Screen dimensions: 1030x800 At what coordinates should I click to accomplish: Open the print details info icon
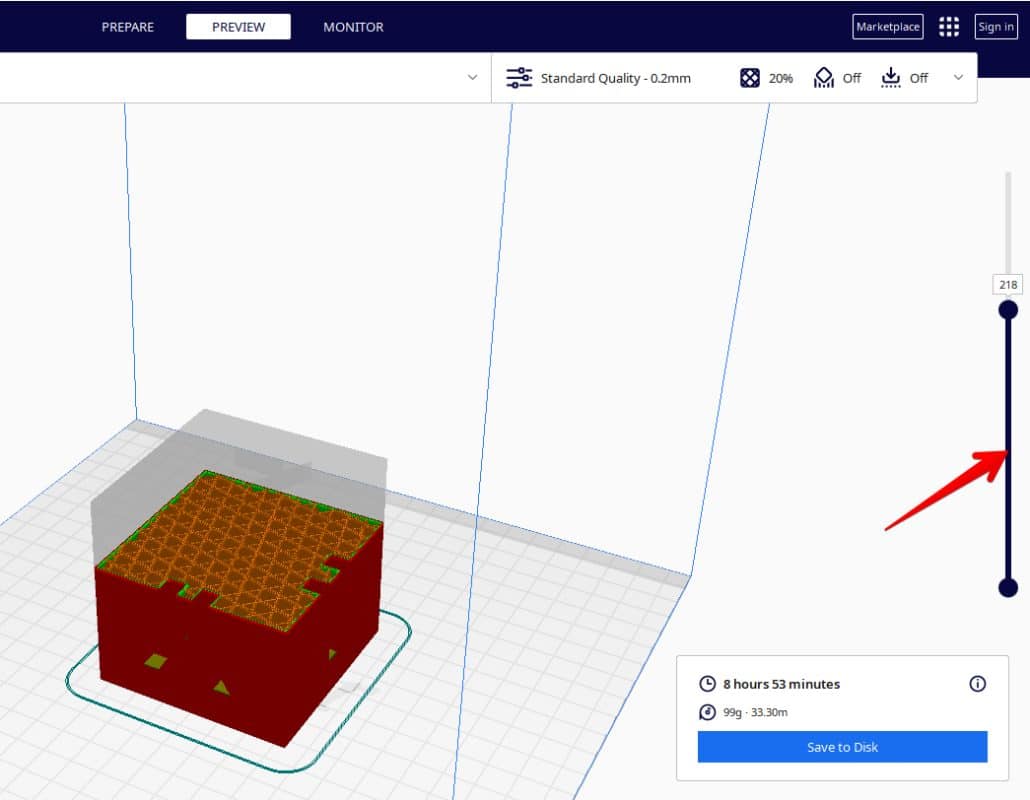[977, 684]
